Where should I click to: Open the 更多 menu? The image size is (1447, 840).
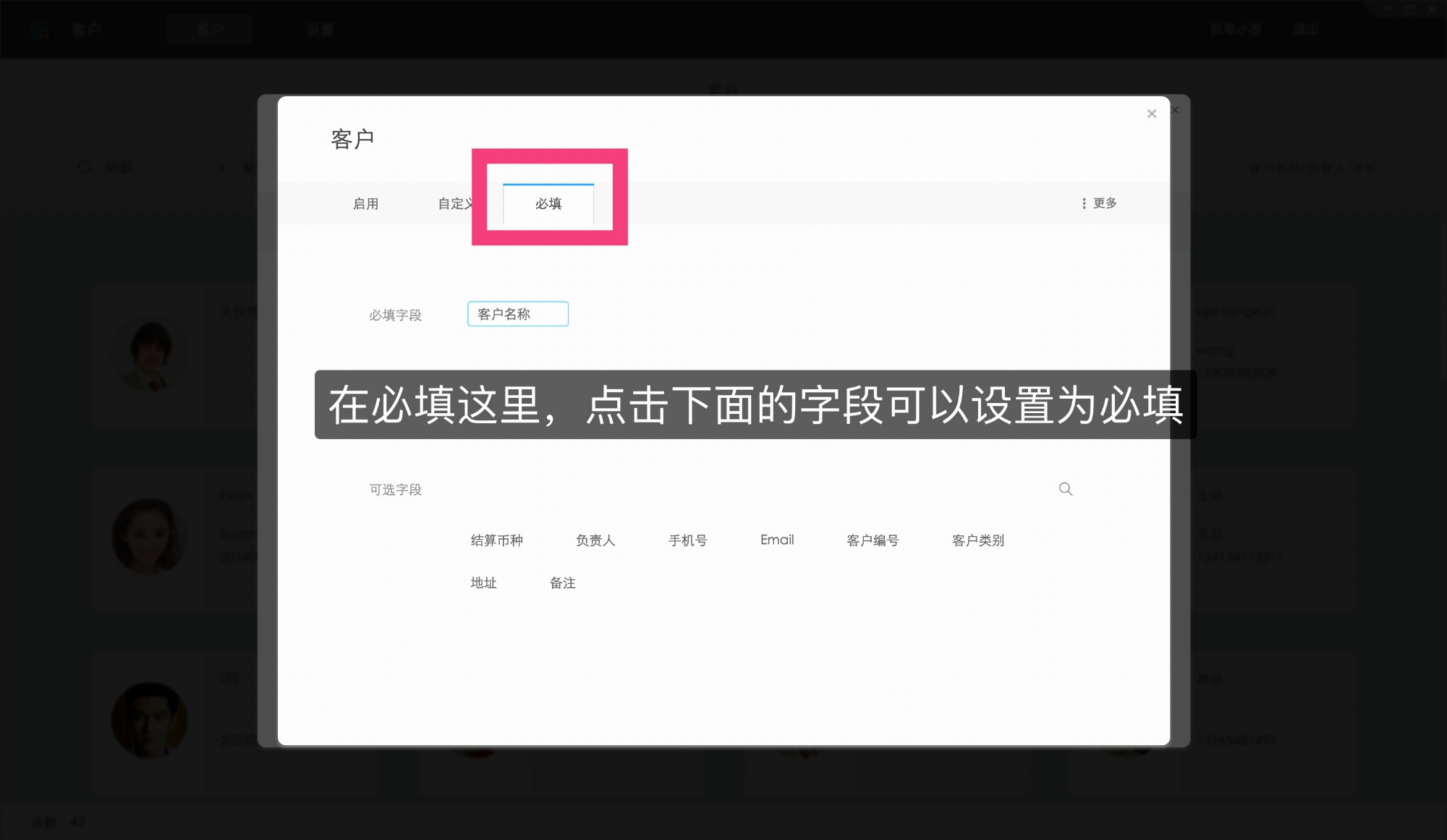coord(1103,203)
